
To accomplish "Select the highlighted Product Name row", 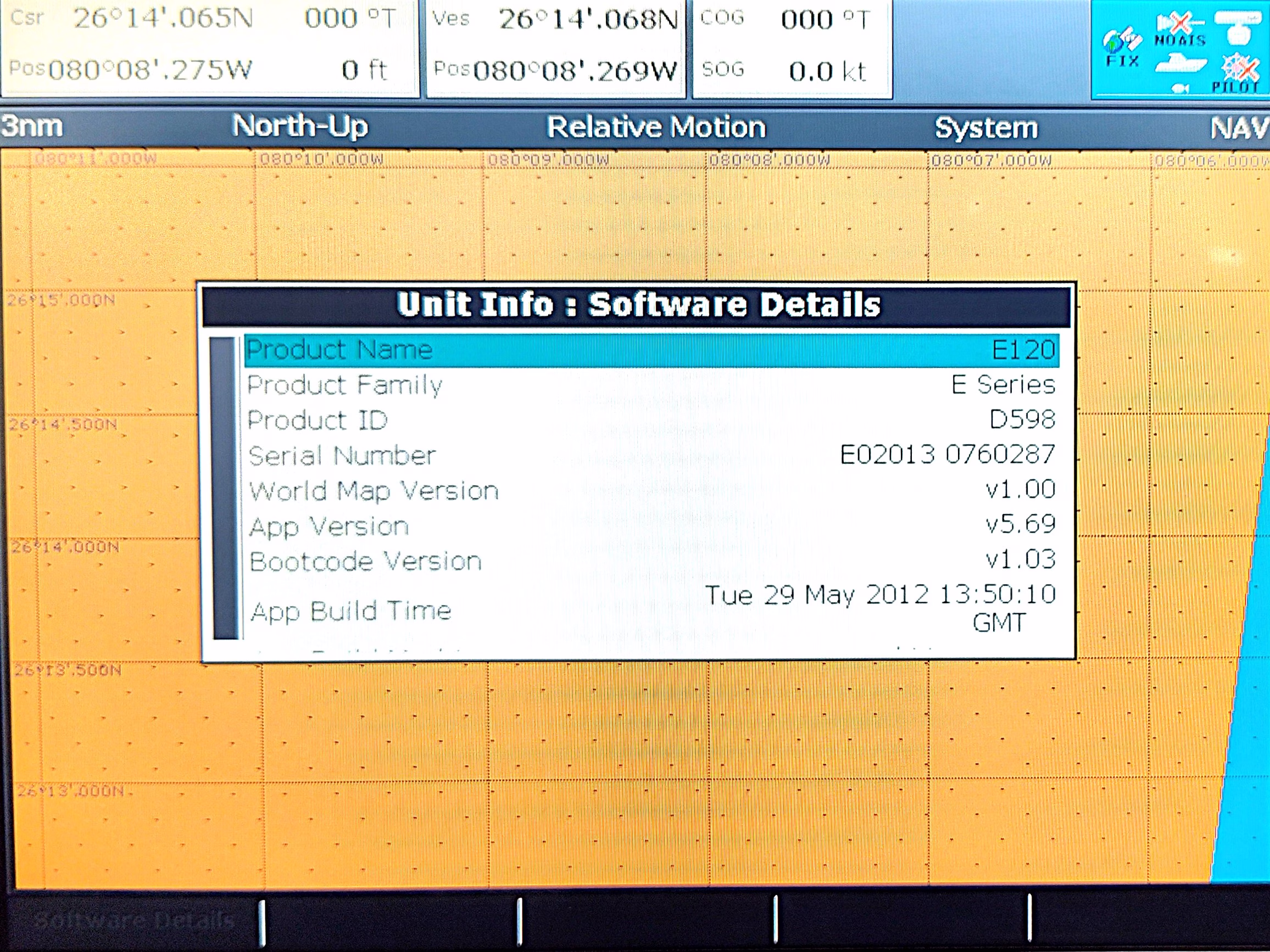I will [x=651, y=350].
